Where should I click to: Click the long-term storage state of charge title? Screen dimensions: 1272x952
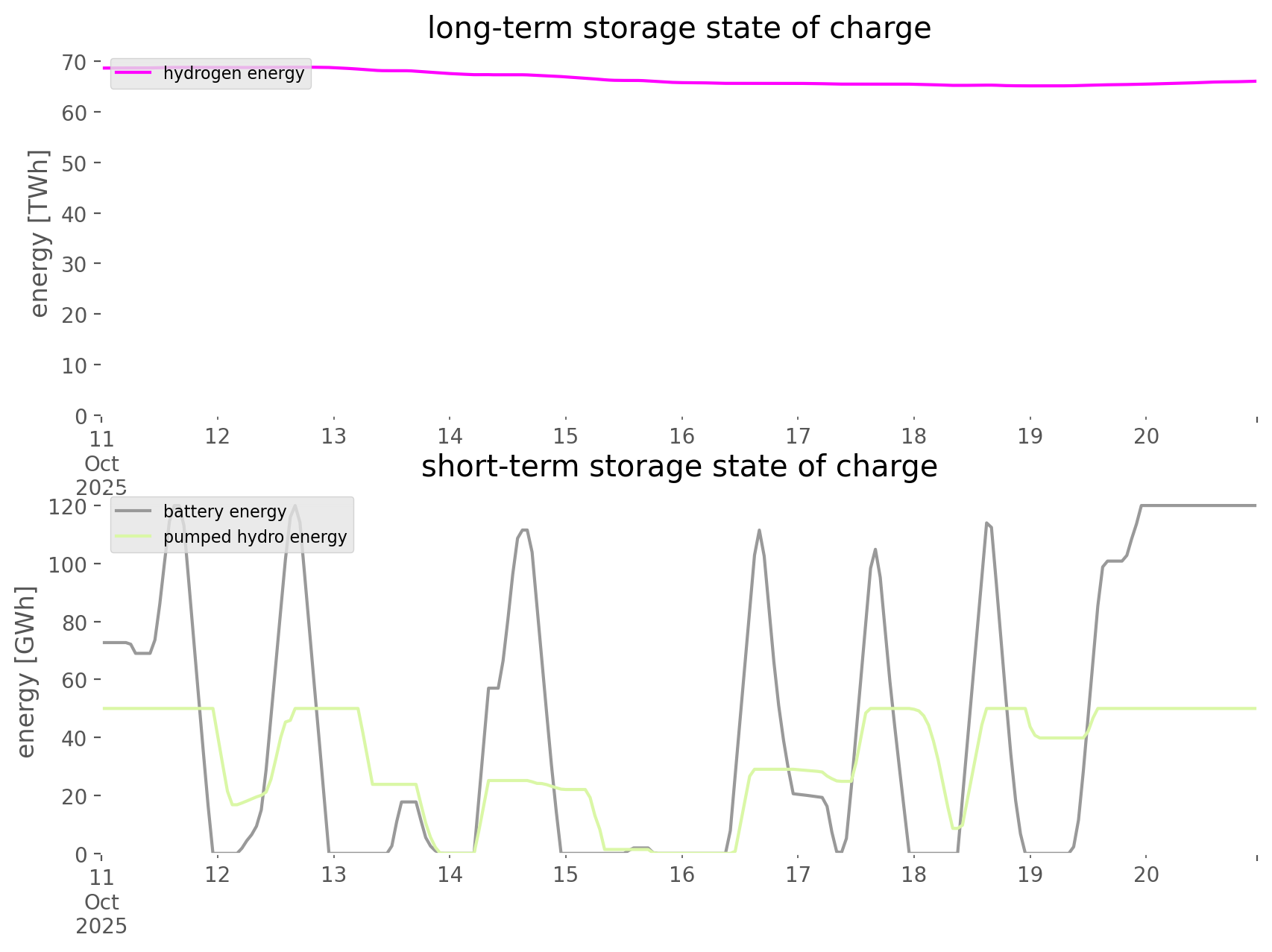[678, 28]
